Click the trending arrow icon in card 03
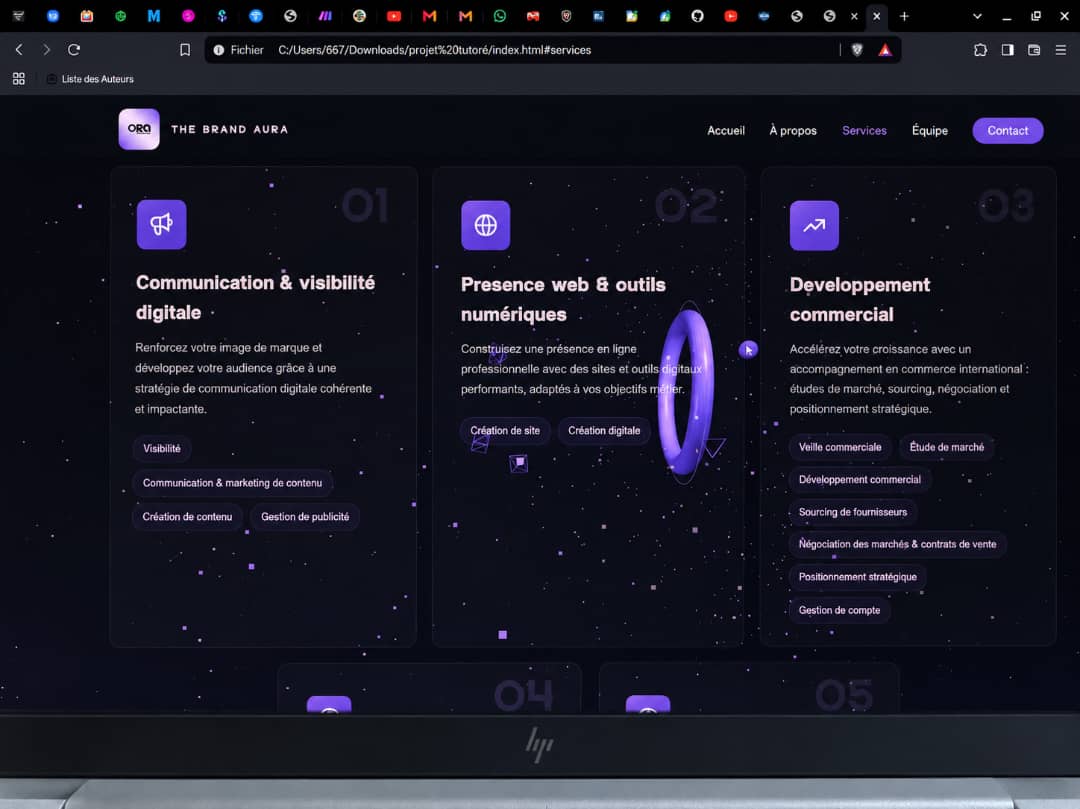The height and width of the screenshot is (809, 1080). coord(814,225)
